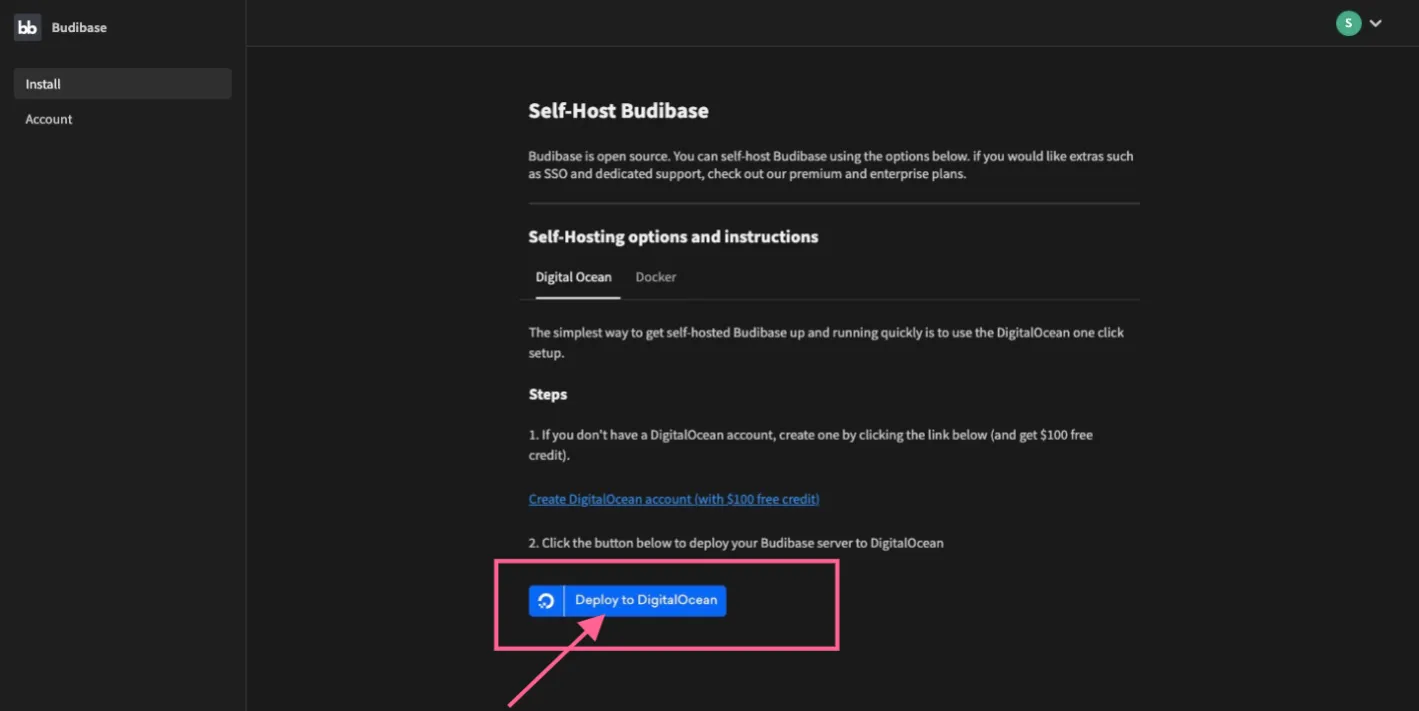This screenshot has width=1419, height=711.
Task: Select the Digital Ocean tab
Action: click(x=574, y=277)
